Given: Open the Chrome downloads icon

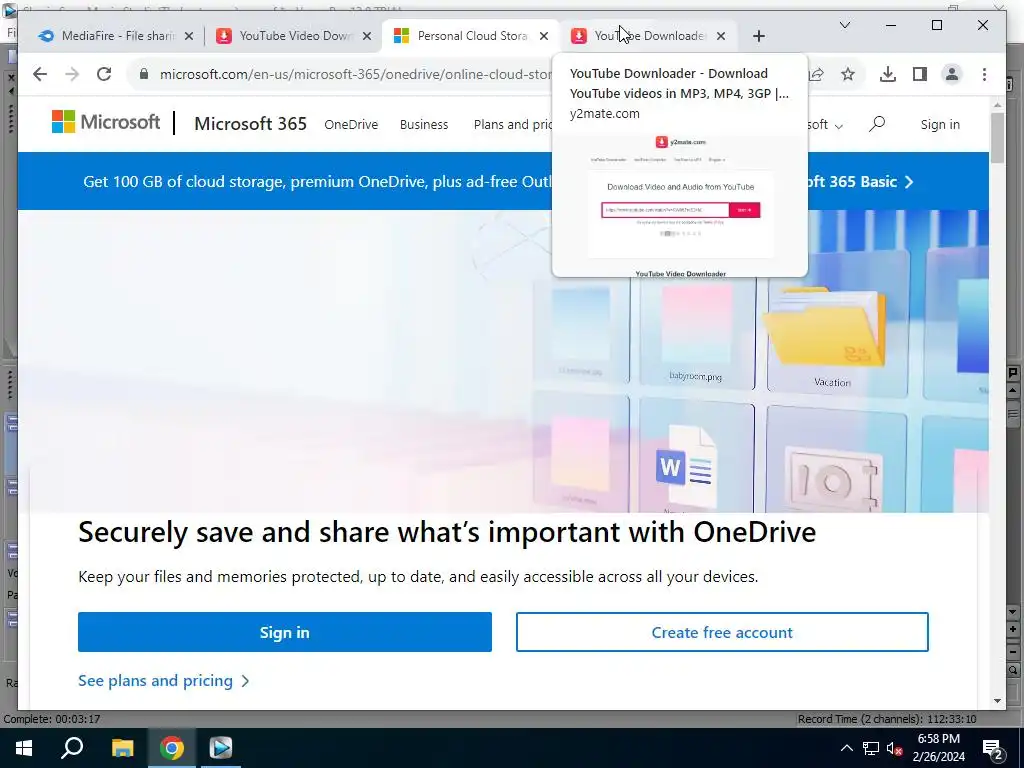Looking at the screenshot, I should tap(888, 74).
